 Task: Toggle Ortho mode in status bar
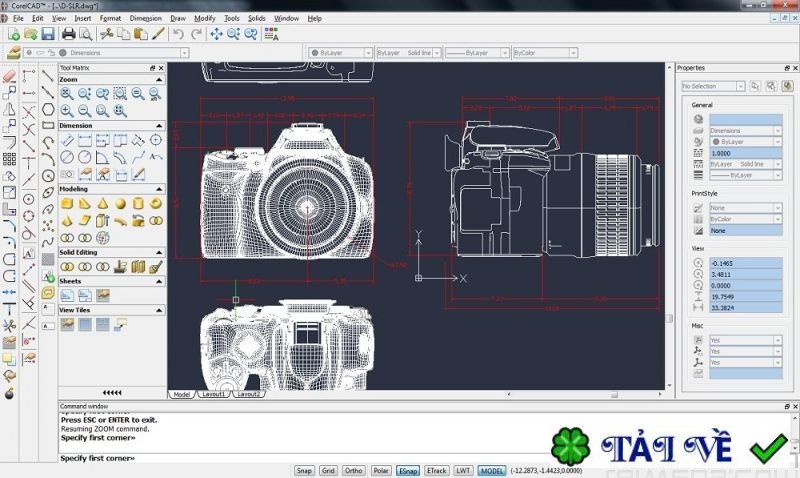(353, 470)
